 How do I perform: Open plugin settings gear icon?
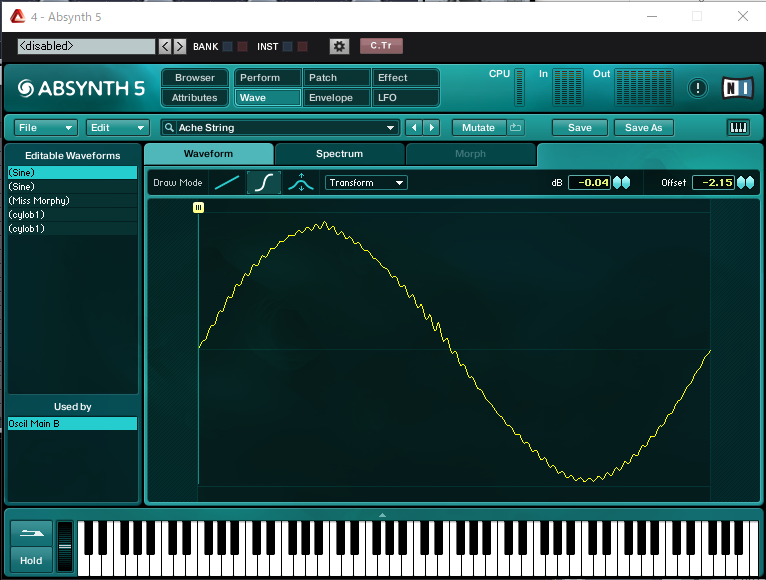pyautogui.click(x=339, y=46)
